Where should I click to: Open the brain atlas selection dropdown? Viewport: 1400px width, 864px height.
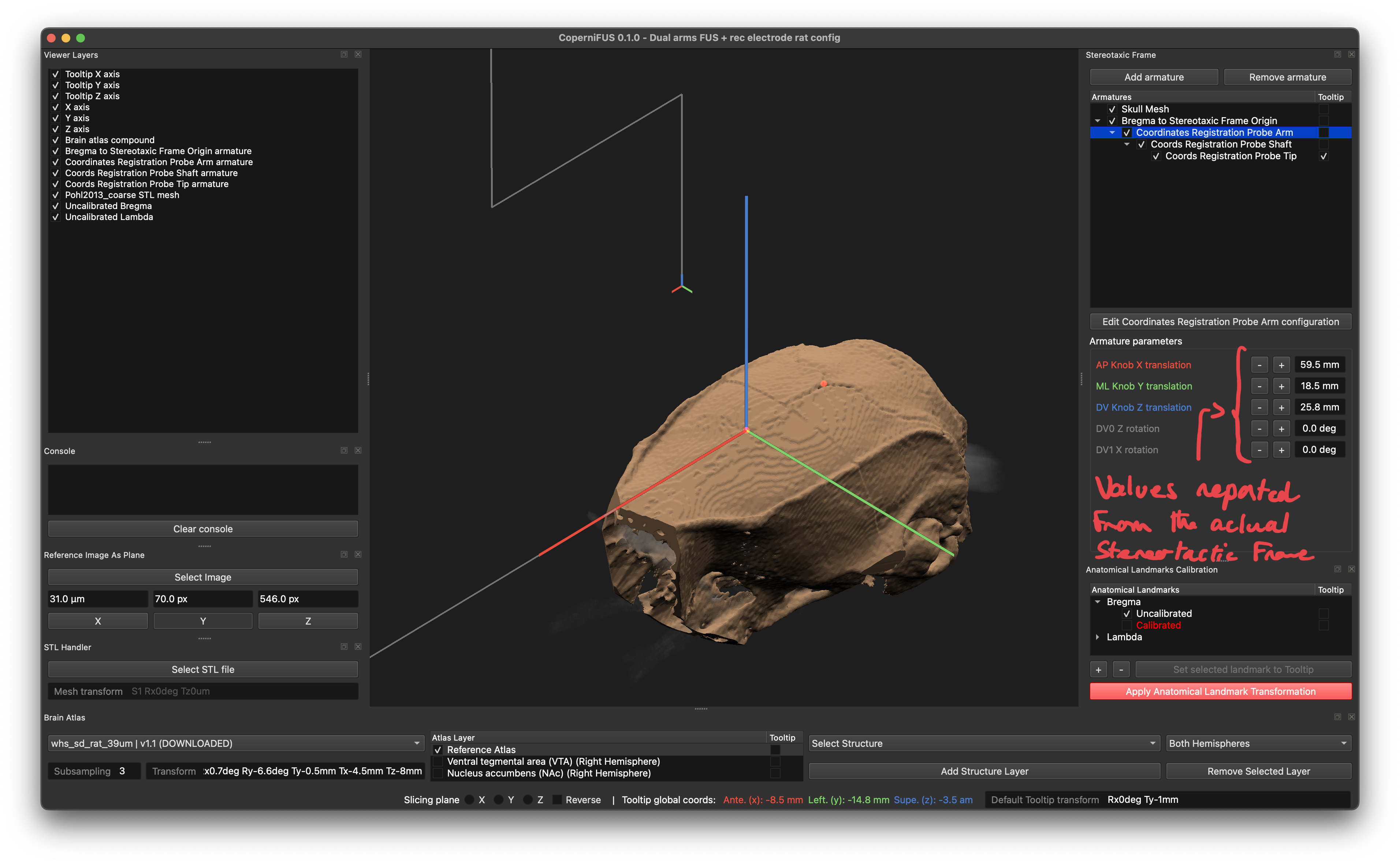pyautogui.click(x=235, y=743)
